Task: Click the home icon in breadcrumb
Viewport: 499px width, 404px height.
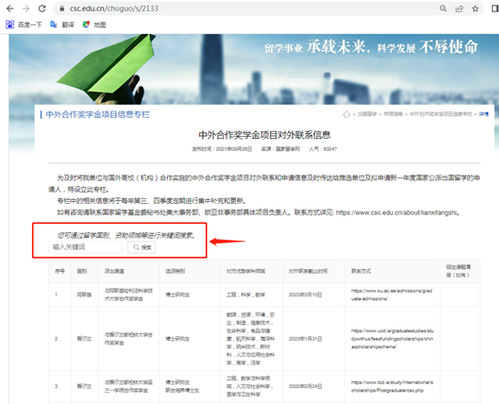Action: [346, 114]
